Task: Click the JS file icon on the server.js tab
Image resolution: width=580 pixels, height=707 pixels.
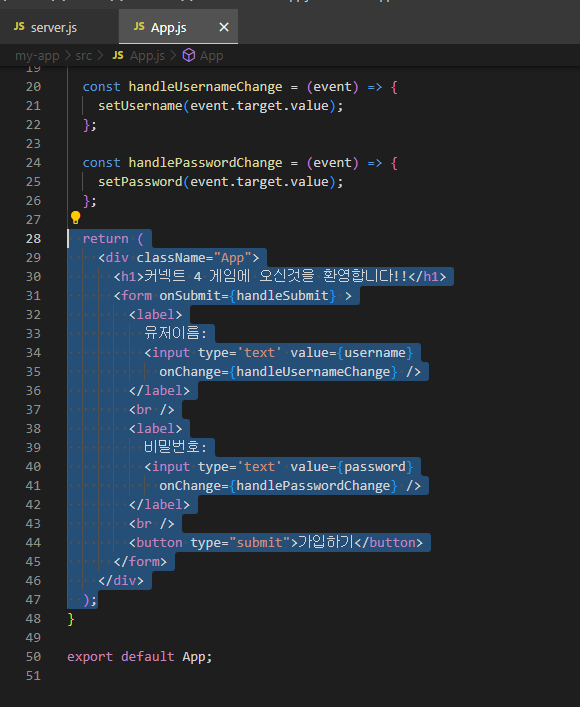Action: (x=19, y=26)
